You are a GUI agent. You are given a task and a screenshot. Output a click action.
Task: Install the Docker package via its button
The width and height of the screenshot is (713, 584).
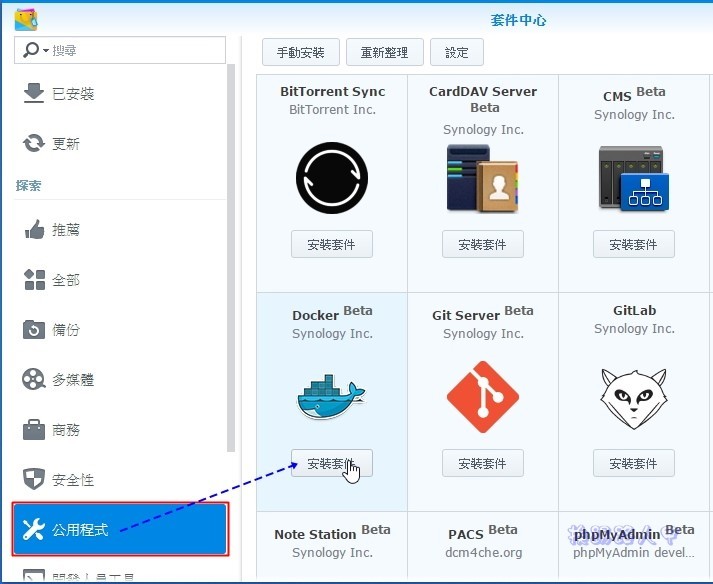331,463
